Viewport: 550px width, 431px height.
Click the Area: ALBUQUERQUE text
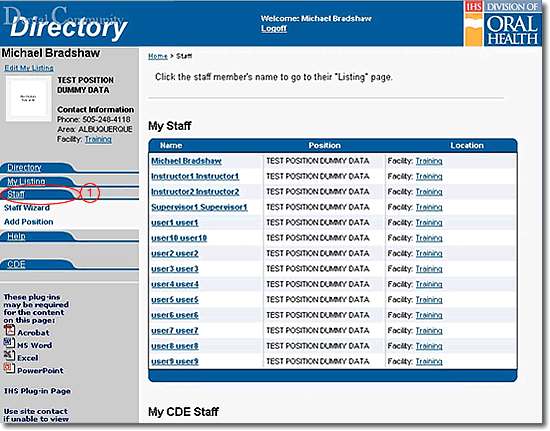point(95,129)
